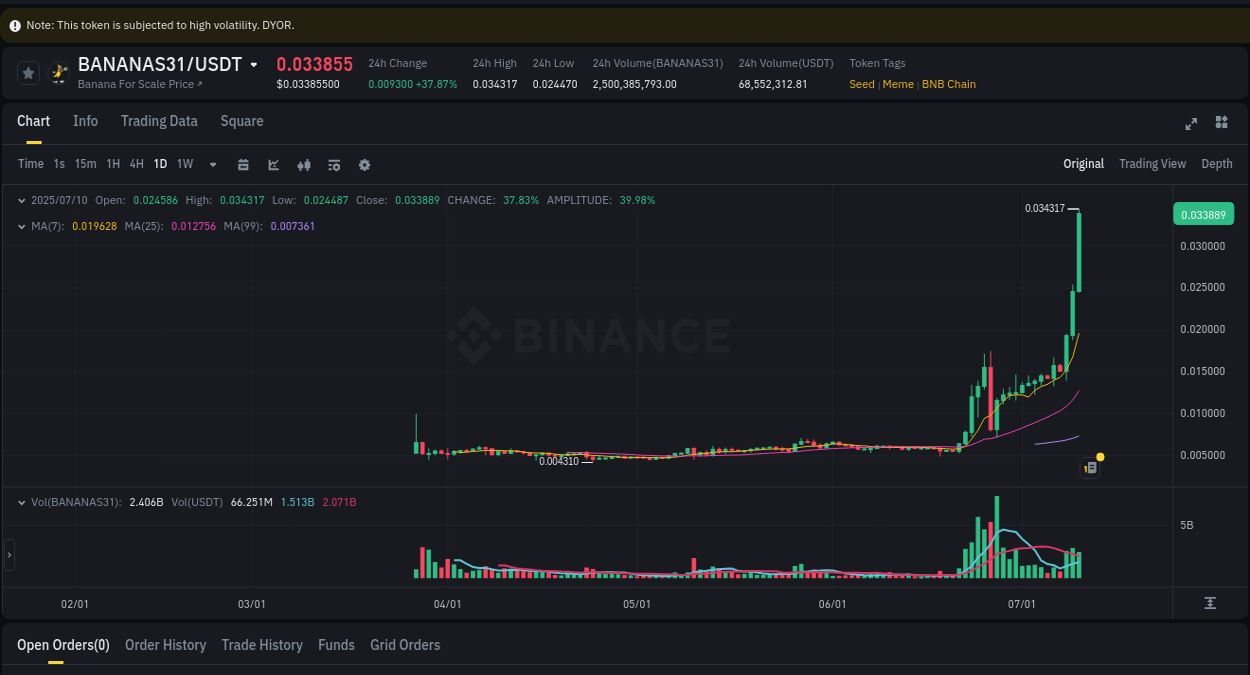1250x675 pixels.
Task: Select the candlestick chart style icon
Action: click(x=304, y=164)
